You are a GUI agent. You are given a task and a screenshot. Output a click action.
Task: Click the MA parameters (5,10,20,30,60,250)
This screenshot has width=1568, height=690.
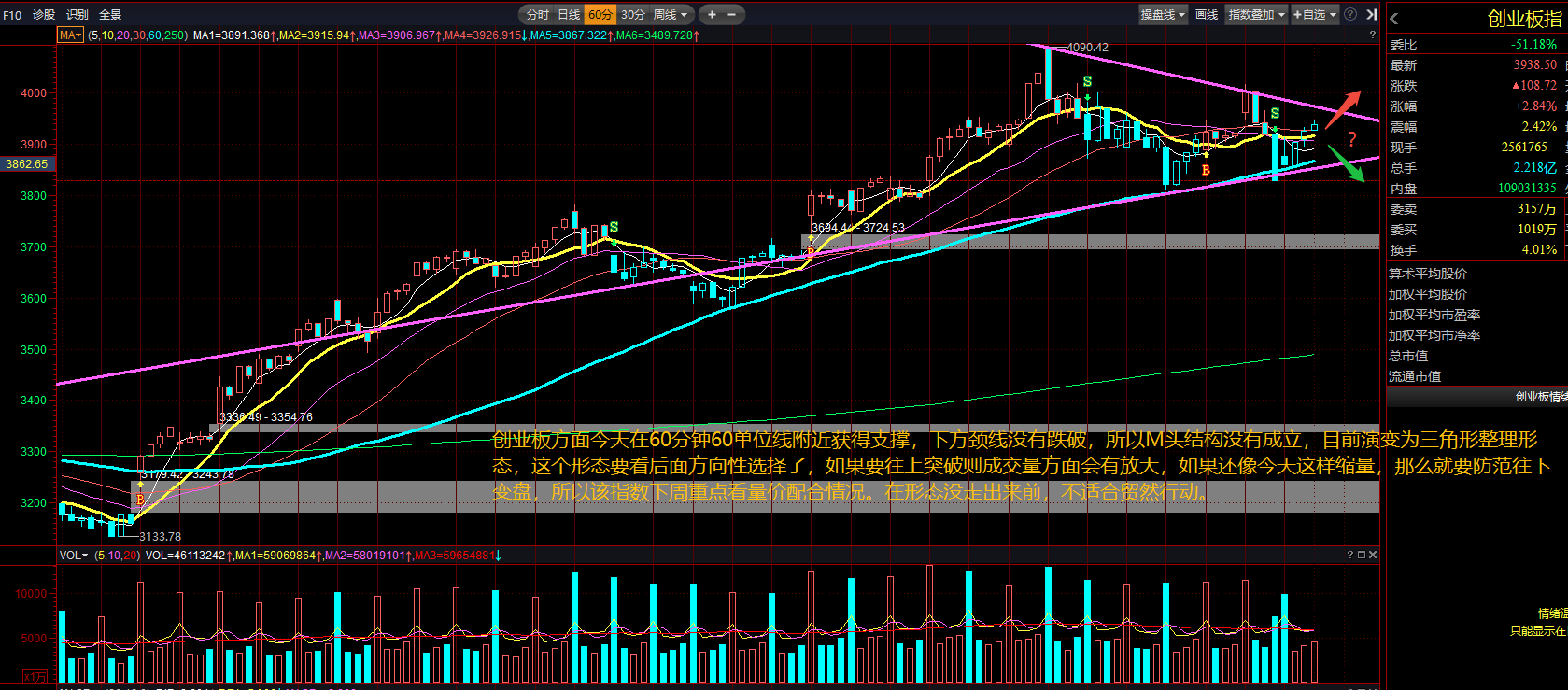pyautogui.click(x=138, y=35)
